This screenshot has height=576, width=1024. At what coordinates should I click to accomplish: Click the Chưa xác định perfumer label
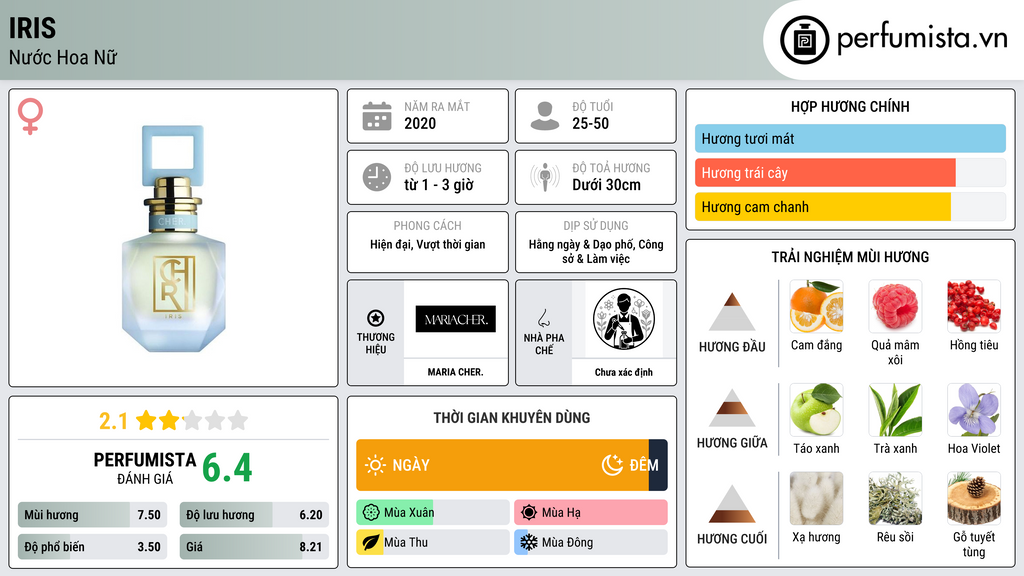[x=624, y=372]
